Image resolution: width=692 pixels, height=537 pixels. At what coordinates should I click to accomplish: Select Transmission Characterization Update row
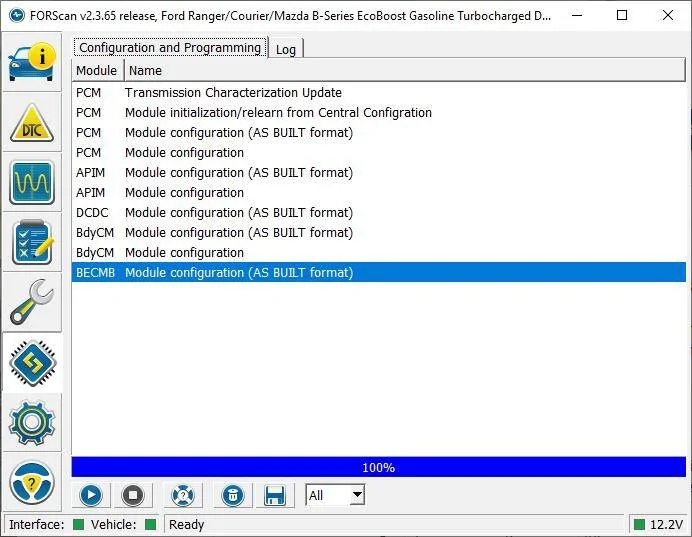(379, 93)
